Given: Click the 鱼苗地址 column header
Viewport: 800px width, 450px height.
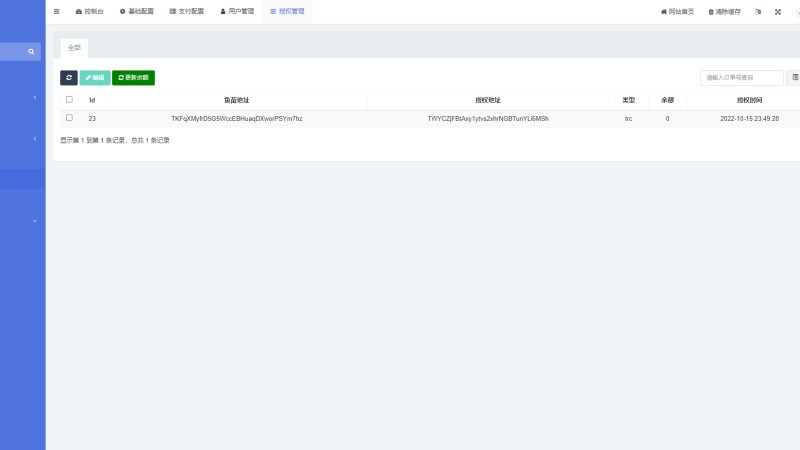Looking at the screenshot, I should pyautogui.click(x=237, y=101).
